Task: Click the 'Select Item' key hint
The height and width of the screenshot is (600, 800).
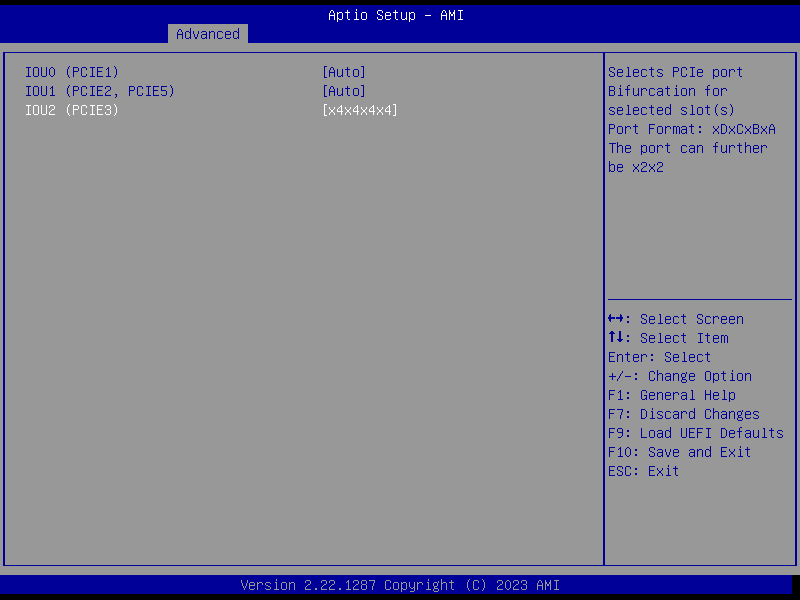Action: 668,338
